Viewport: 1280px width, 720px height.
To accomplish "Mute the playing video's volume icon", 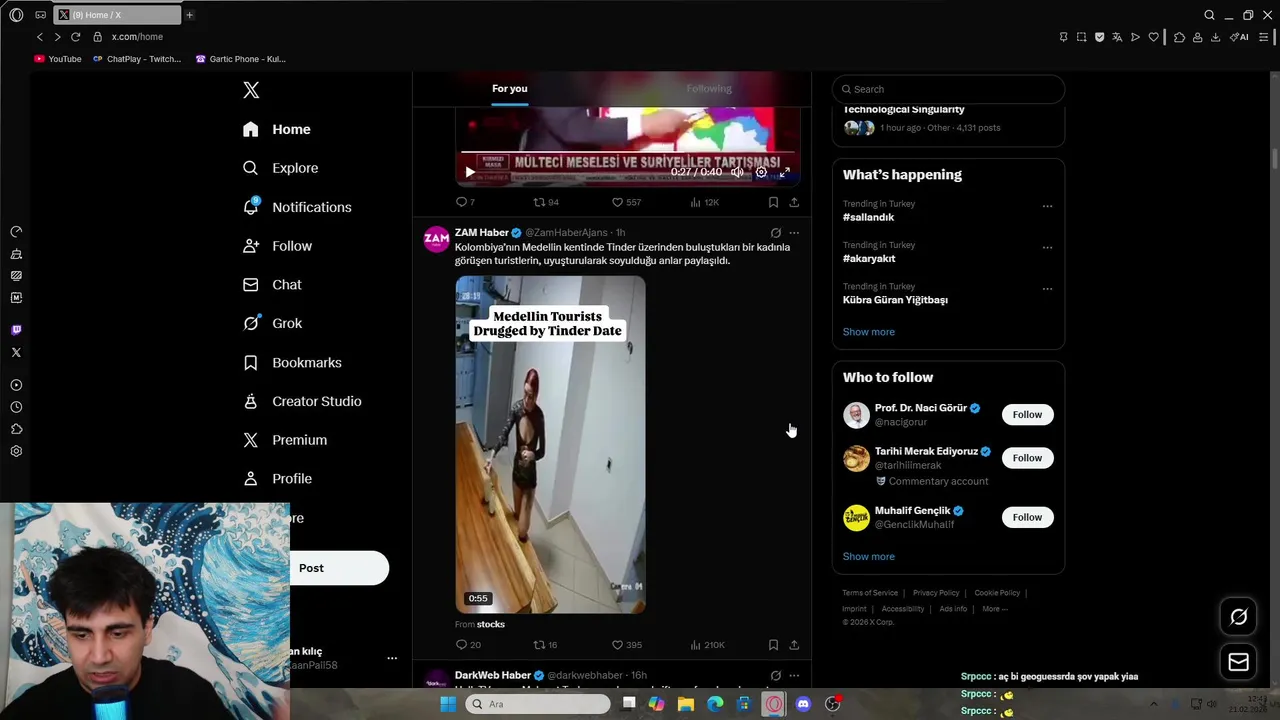I will [x=737, y=172].
